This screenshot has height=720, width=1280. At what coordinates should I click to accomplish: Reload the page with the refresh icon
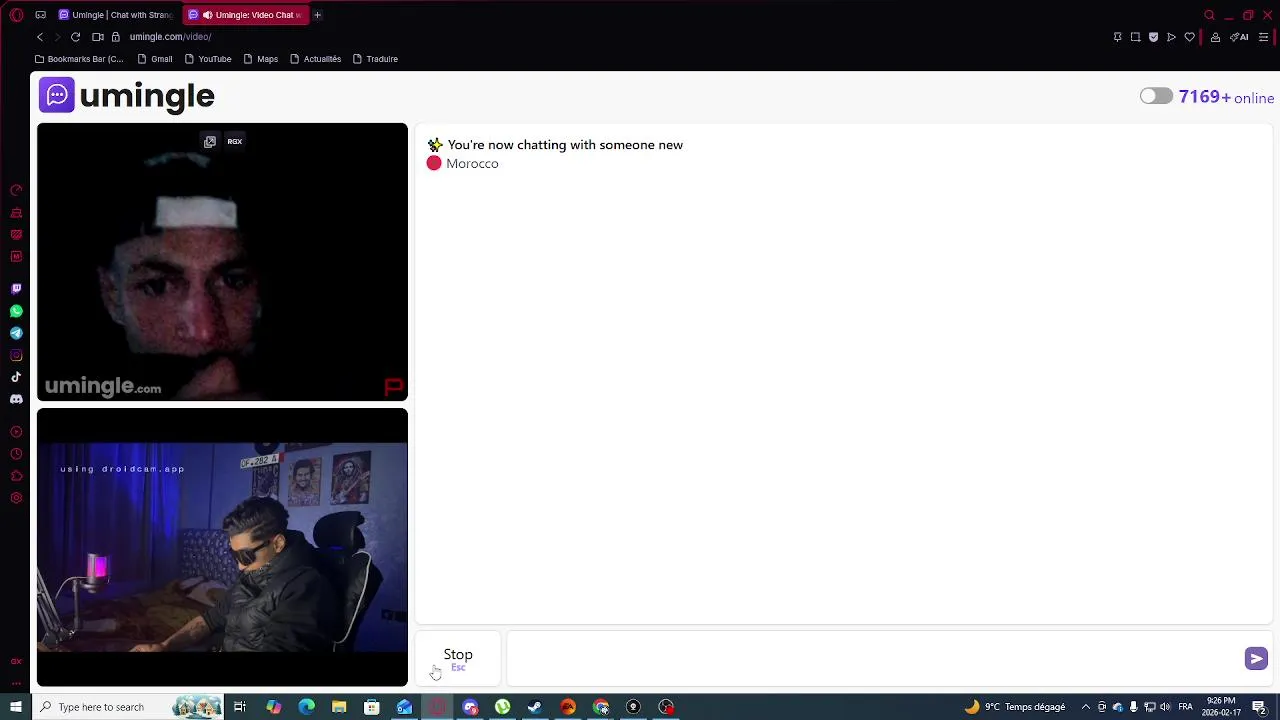(75, 37)
